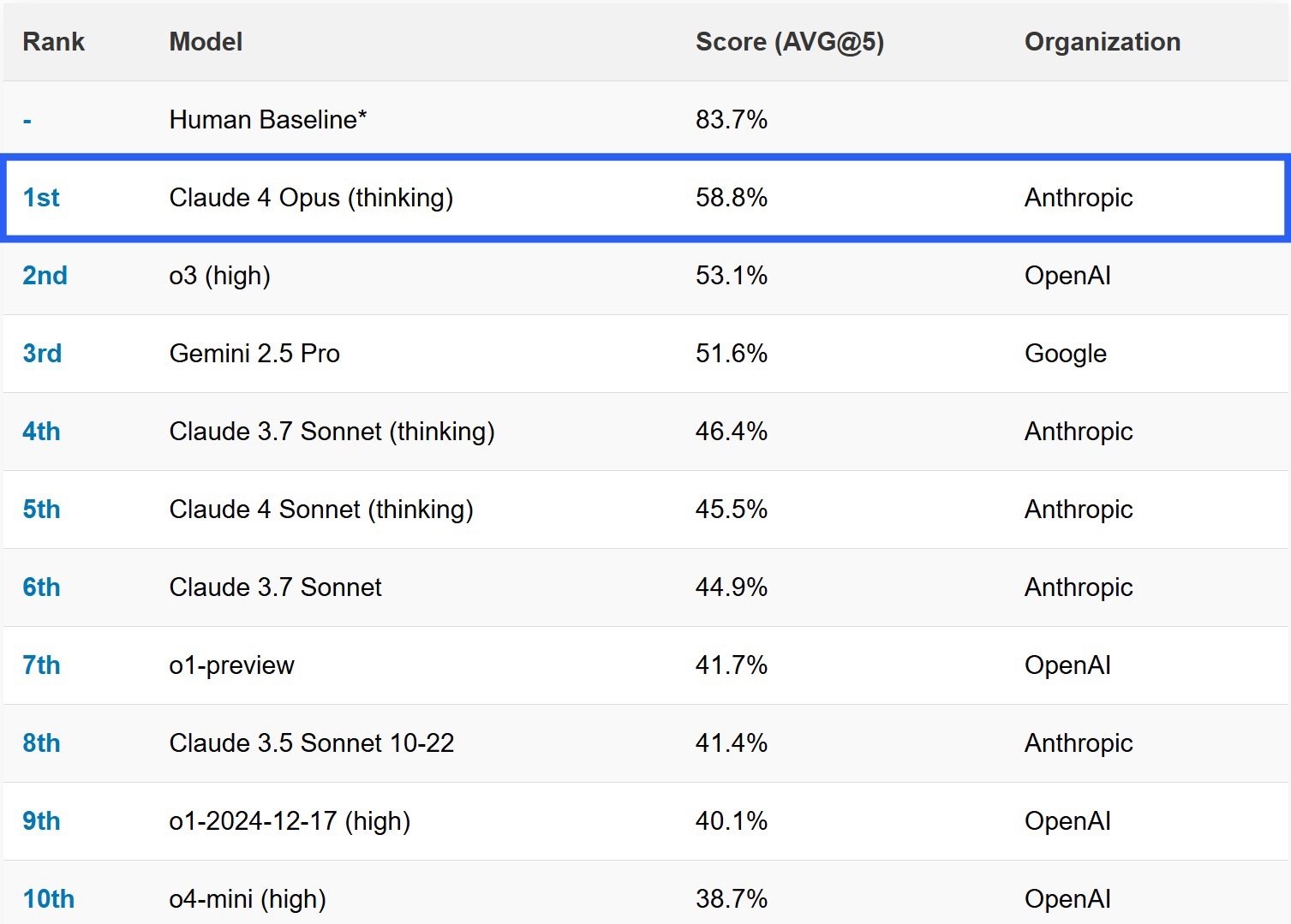The height and width of the screenshot is (924, 1291).
Task: Open the 2nd rank link
Action: click(45, 276)
